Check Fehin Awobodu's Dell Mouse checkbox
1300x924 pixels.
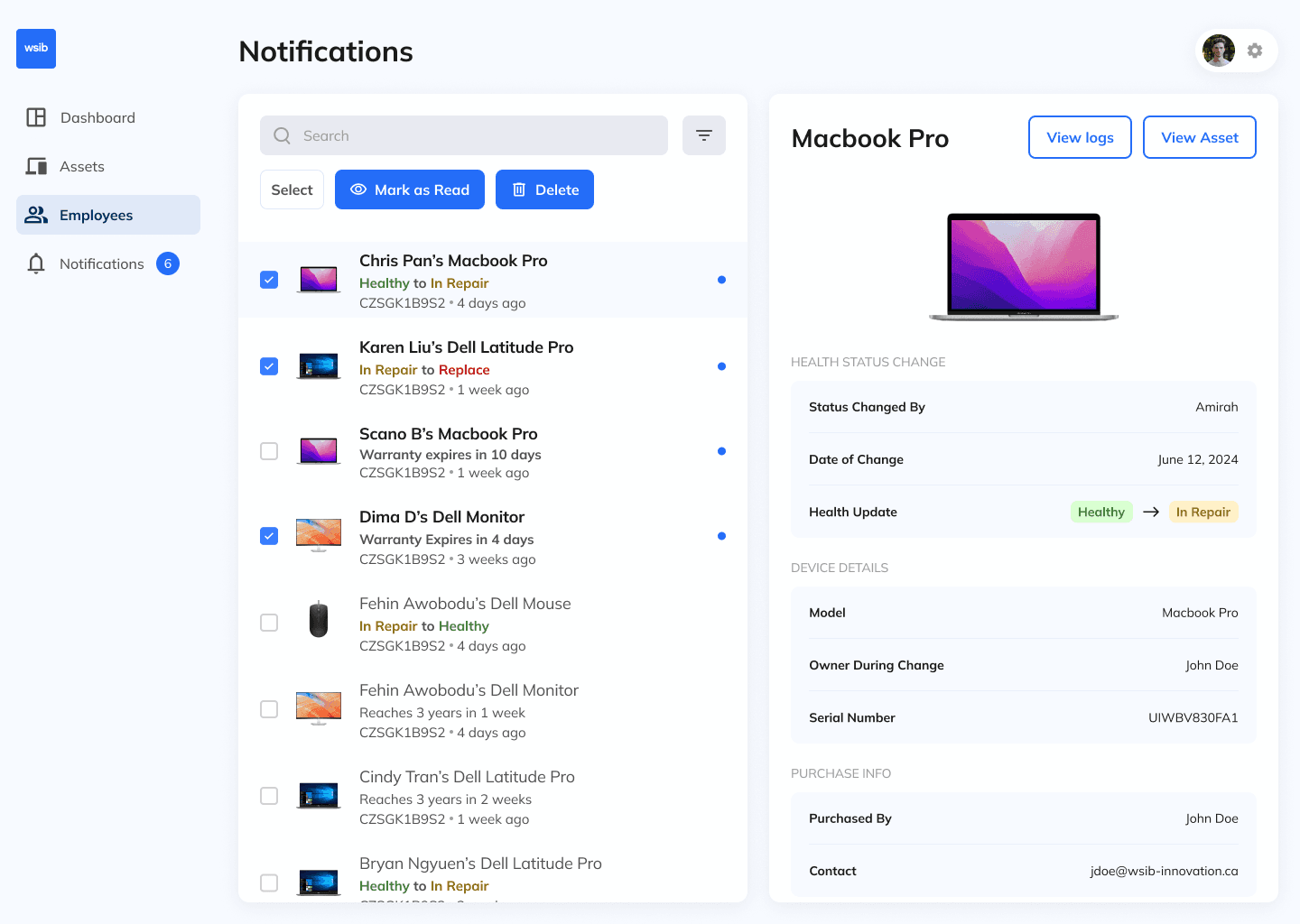tap(269, 623)
